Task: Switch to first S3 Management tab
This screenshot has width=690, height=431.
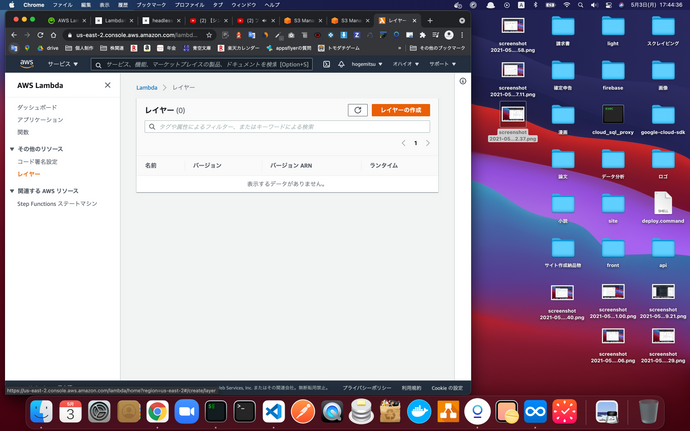Action: point(302,21)
